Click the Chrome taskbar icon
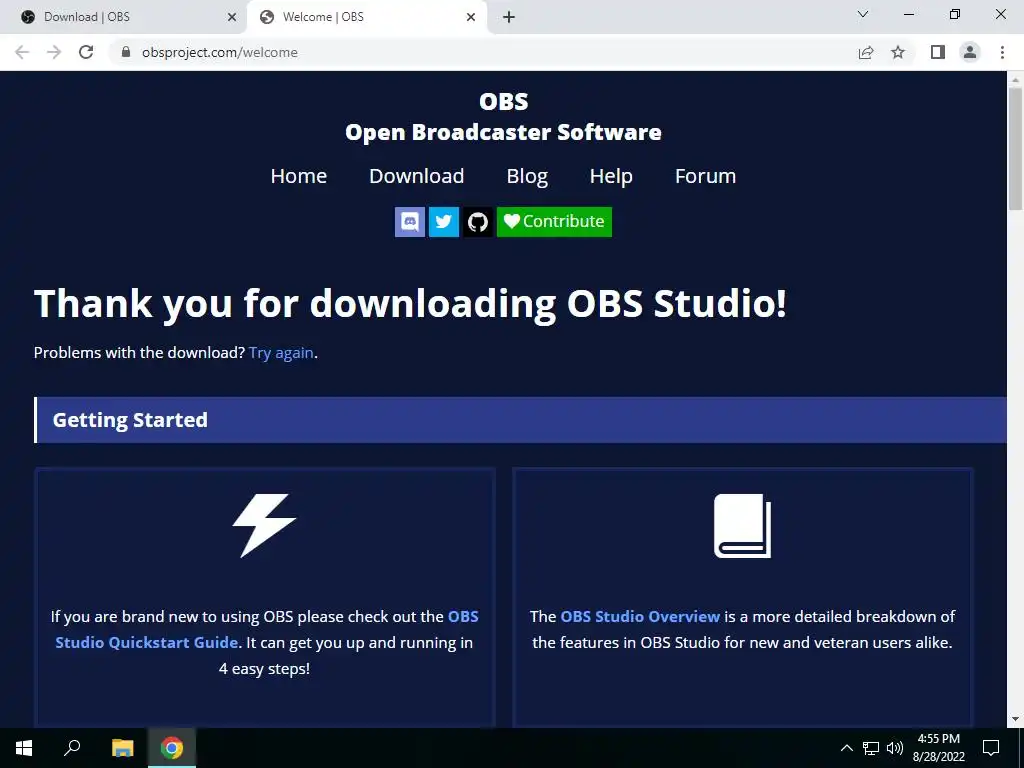Viewport: 1024px width, 768px height. coord(172,748)
